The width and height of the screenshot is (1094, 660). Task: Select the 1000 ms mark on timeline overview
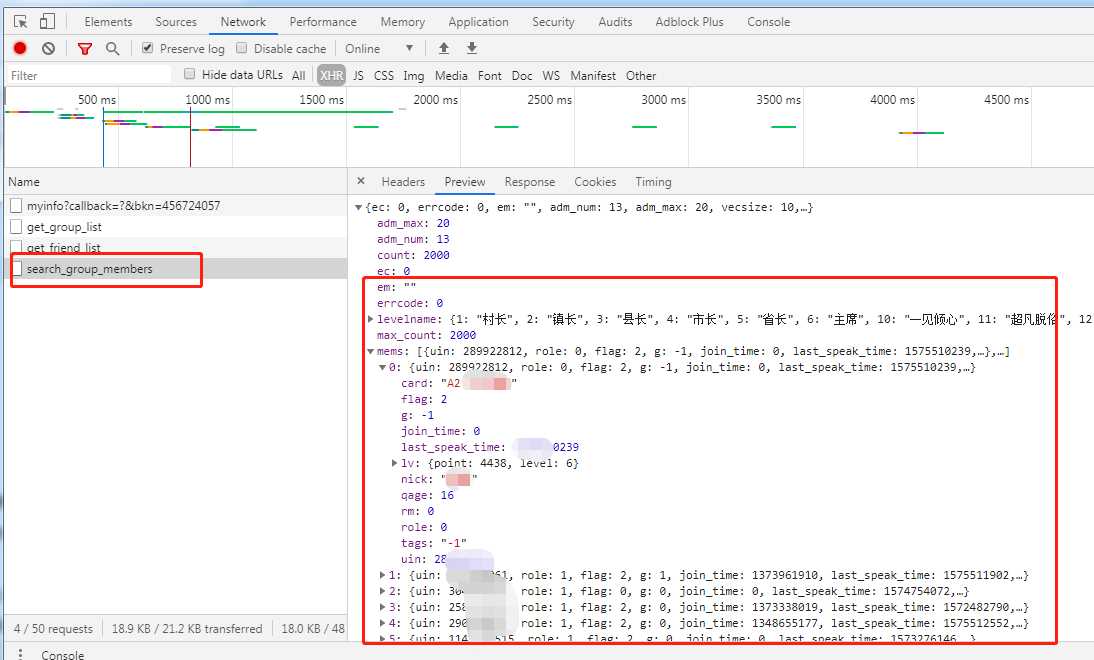coord(207,100)
